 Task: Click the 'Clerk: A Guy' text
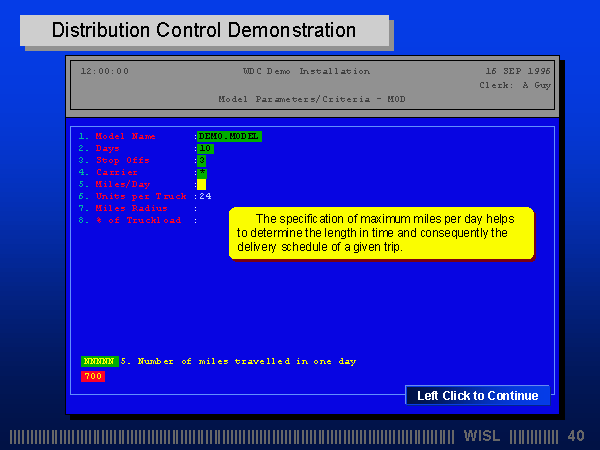pyautogui.click(x=515, y=85)
